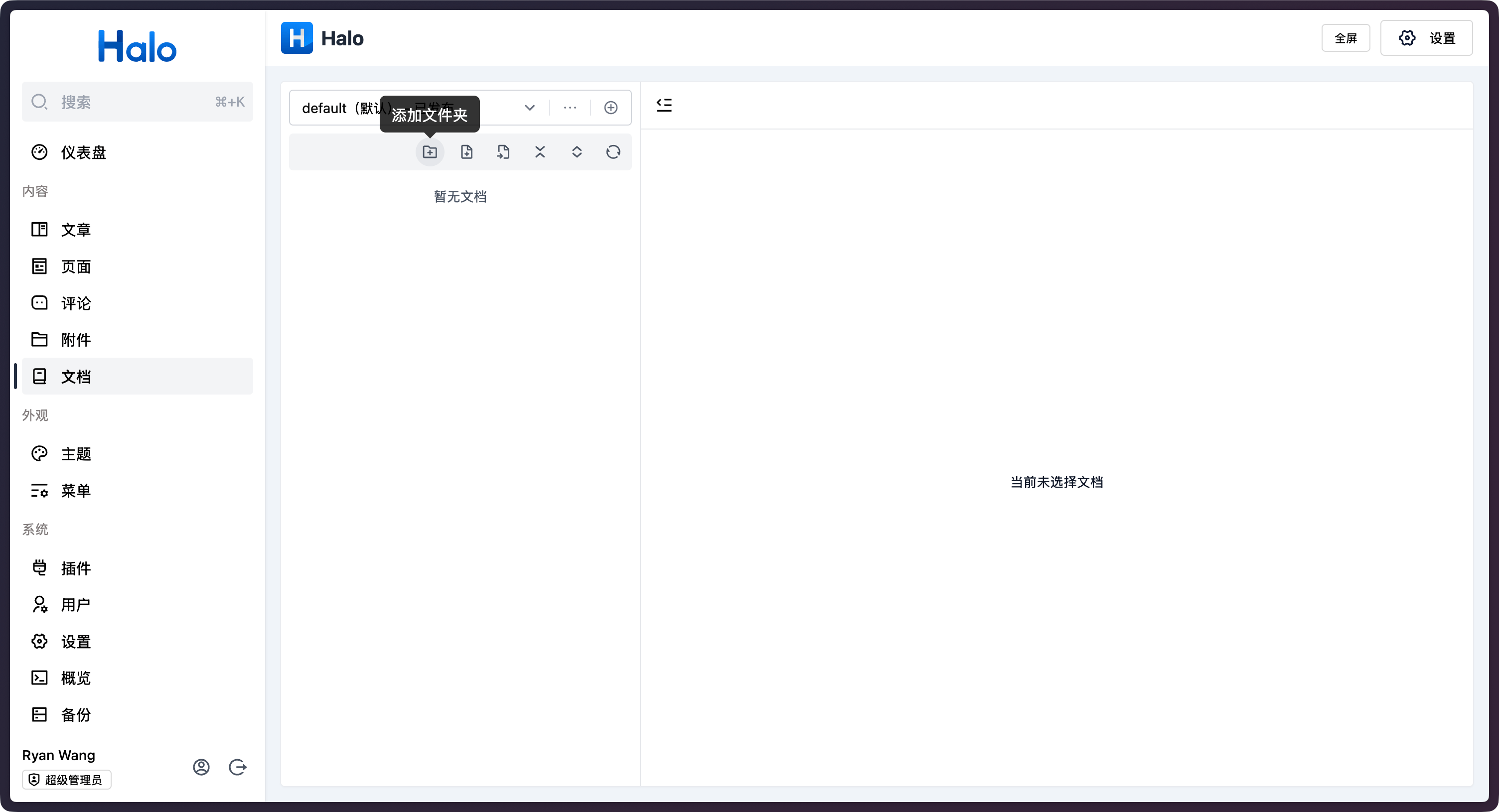Screen dimensions: 1499x812
Task: Go to 插件 in sidebar
Action: [76, 568]
